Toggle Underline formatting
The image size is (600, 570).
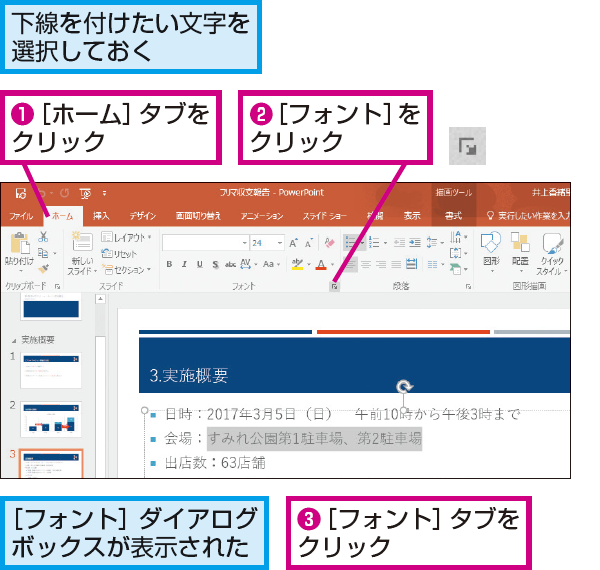tap(200, 264)
